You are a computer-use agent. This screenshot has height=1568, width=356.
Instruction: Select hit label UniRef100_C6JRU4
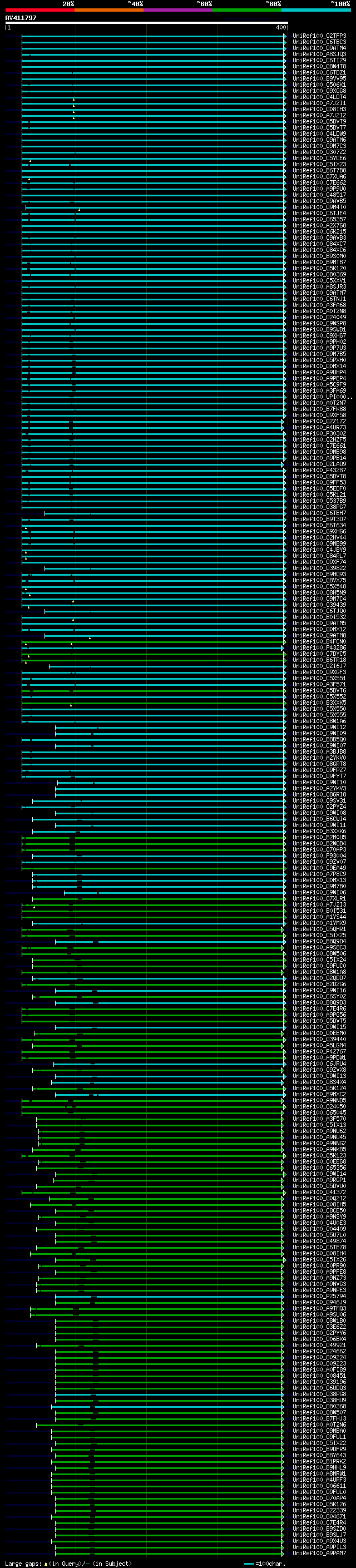(319, 1064)
